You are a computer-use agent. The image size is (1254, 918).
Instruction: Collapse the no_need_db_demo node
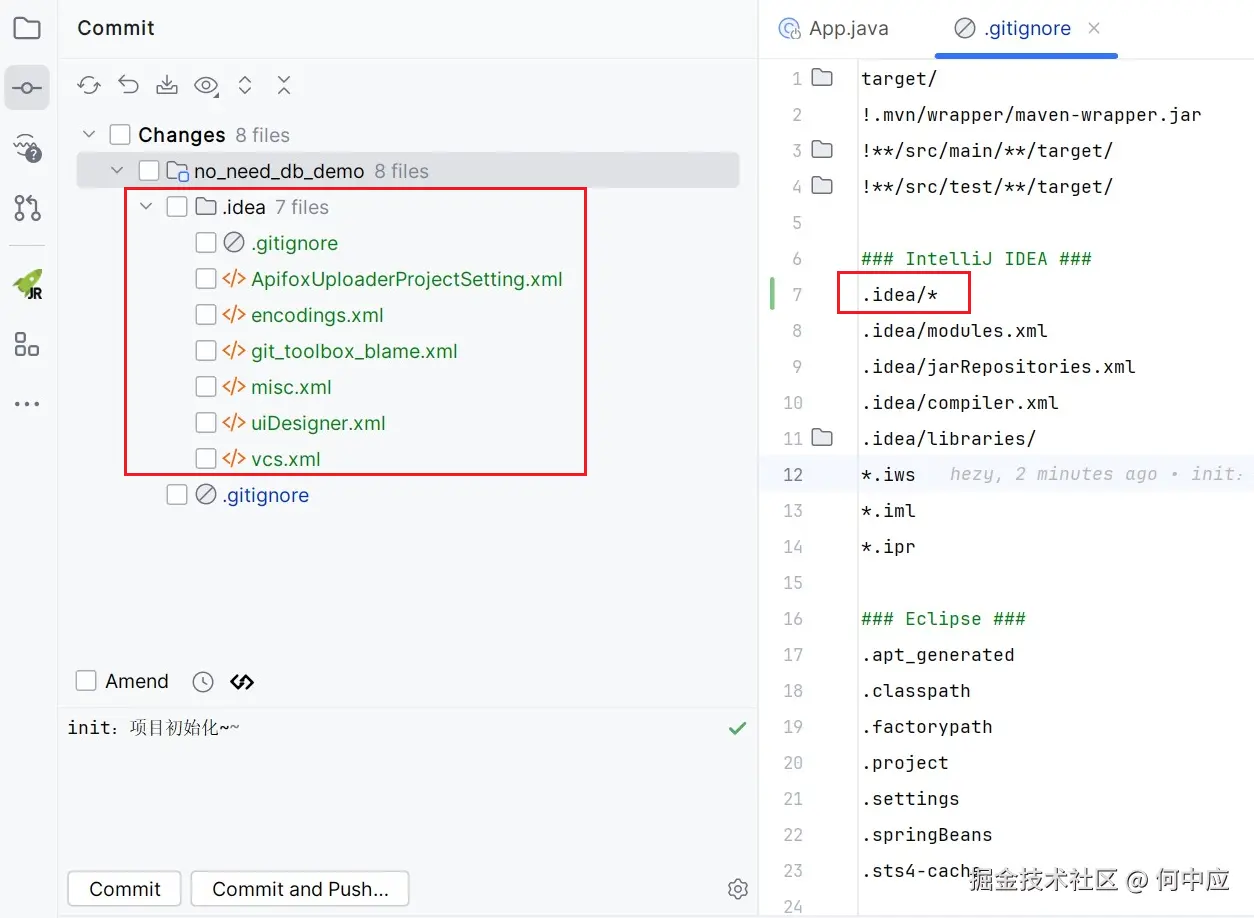118,171
